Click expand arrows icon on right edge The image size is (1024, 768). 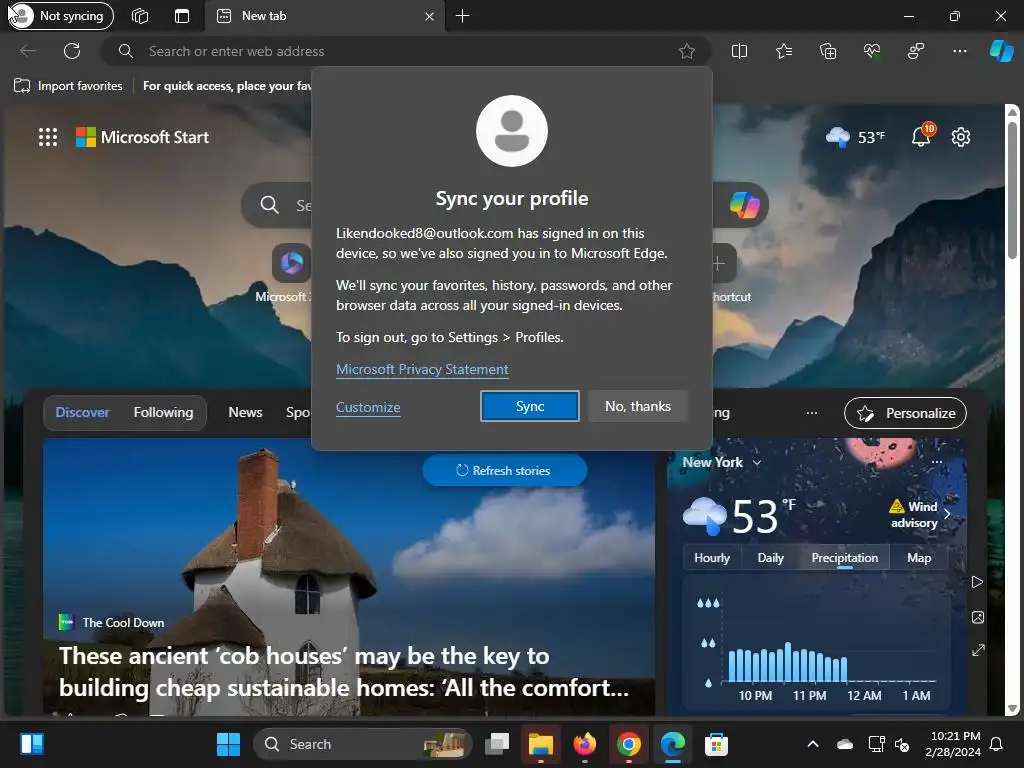978,650
